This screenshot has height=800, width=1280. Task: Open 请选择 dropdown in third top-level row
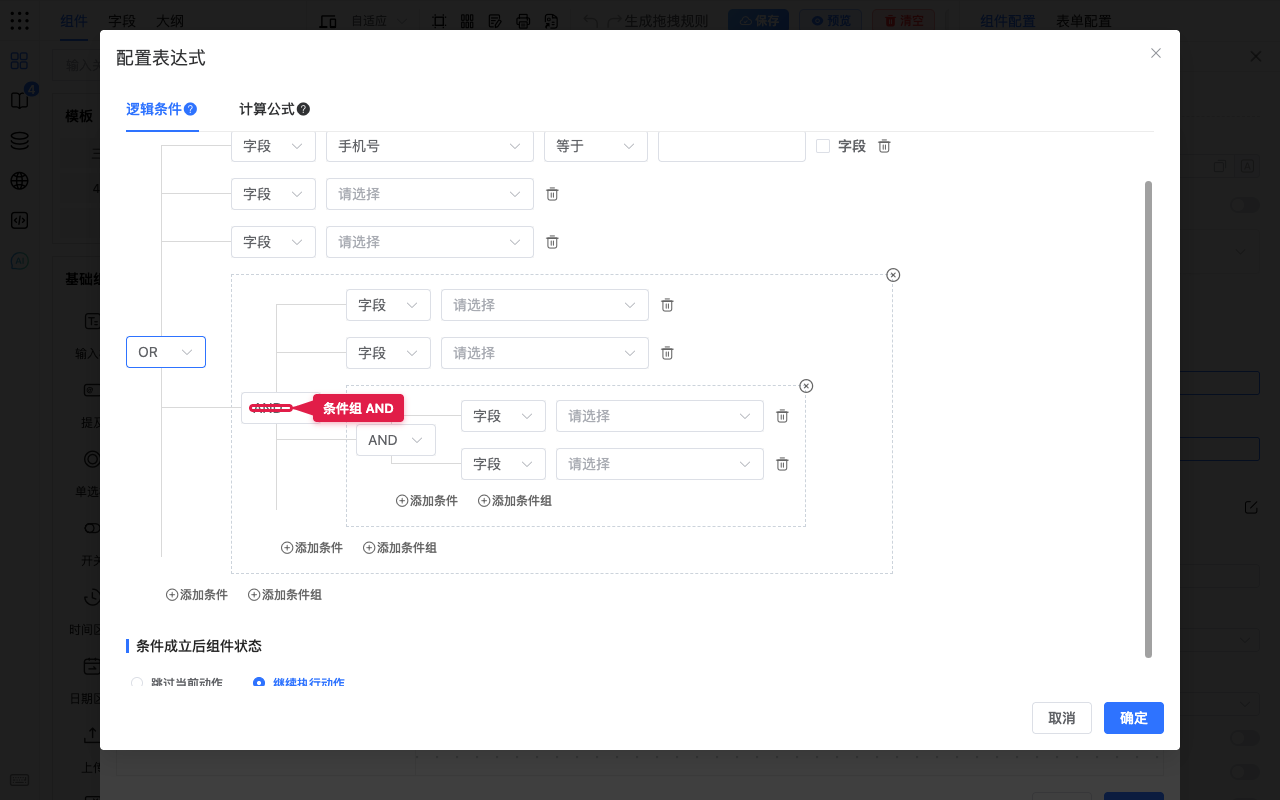[430, 242]
